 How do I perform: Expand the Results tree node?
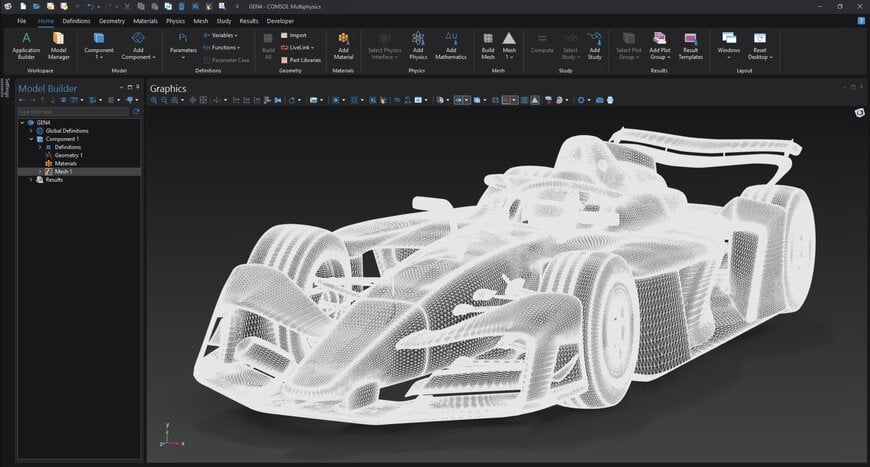pos(31,180)
